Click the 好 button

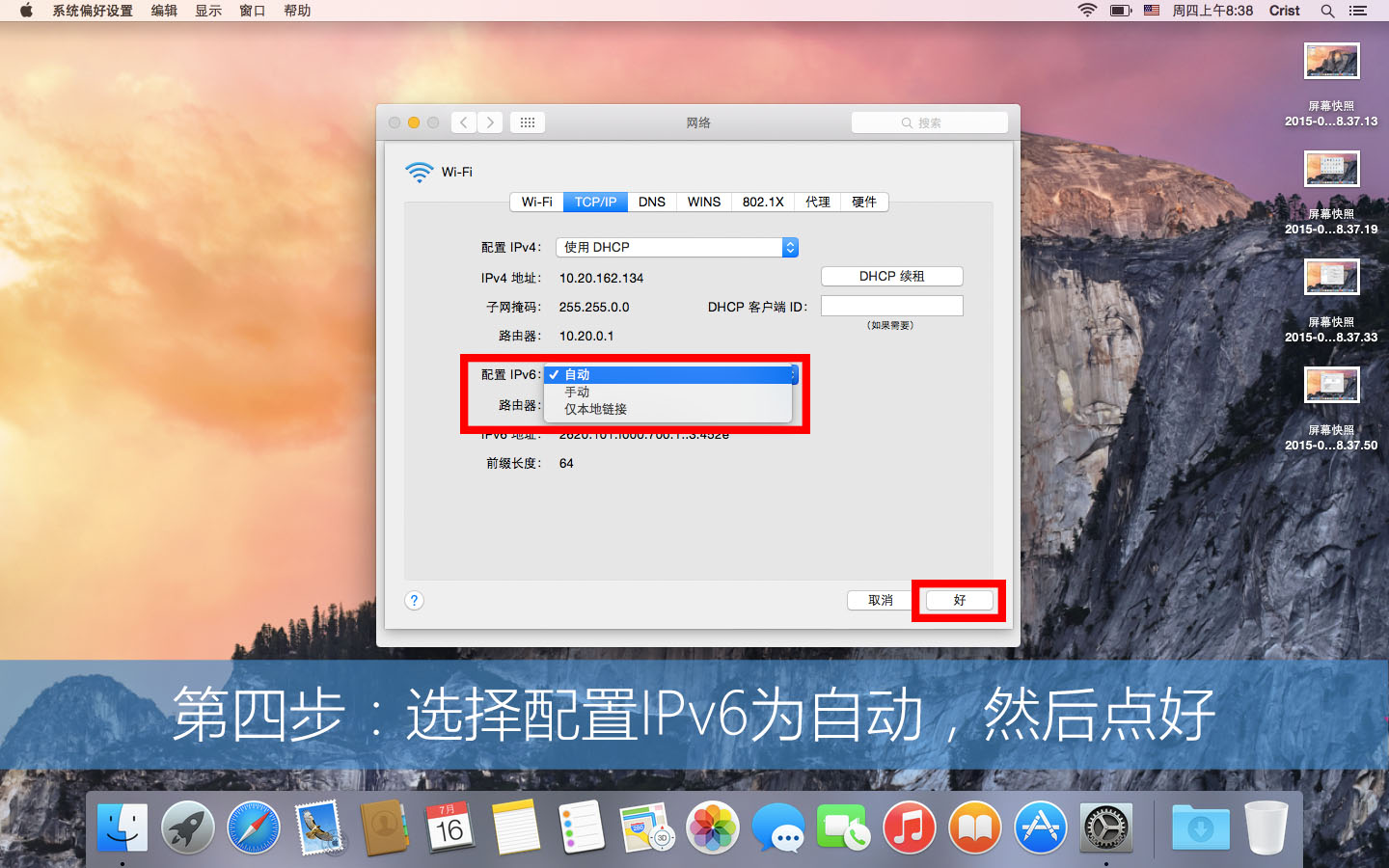pos(960,600)
